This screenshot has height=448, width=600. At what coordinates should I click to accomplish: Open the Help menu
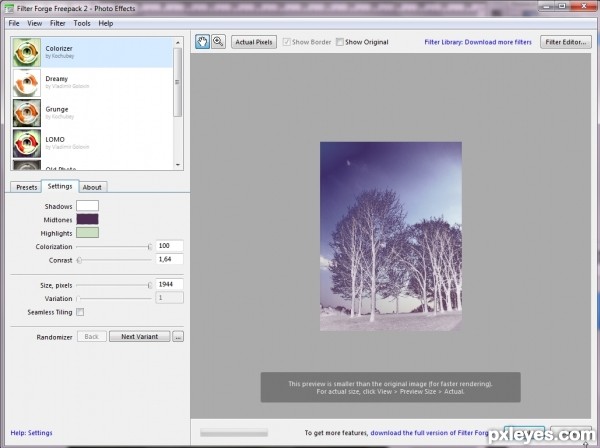[x=106, y=23]
